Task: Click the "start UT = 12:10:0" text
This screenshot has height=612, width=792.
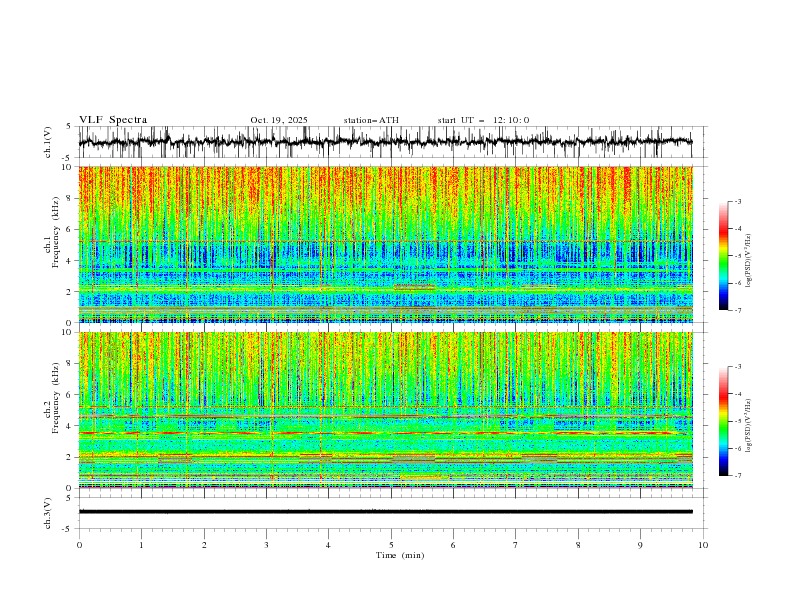Action: coord(483,120)
